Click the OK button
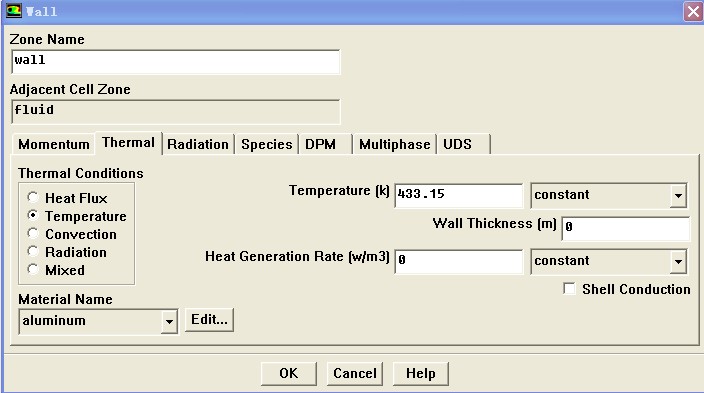704x393 pixels. 289,374
